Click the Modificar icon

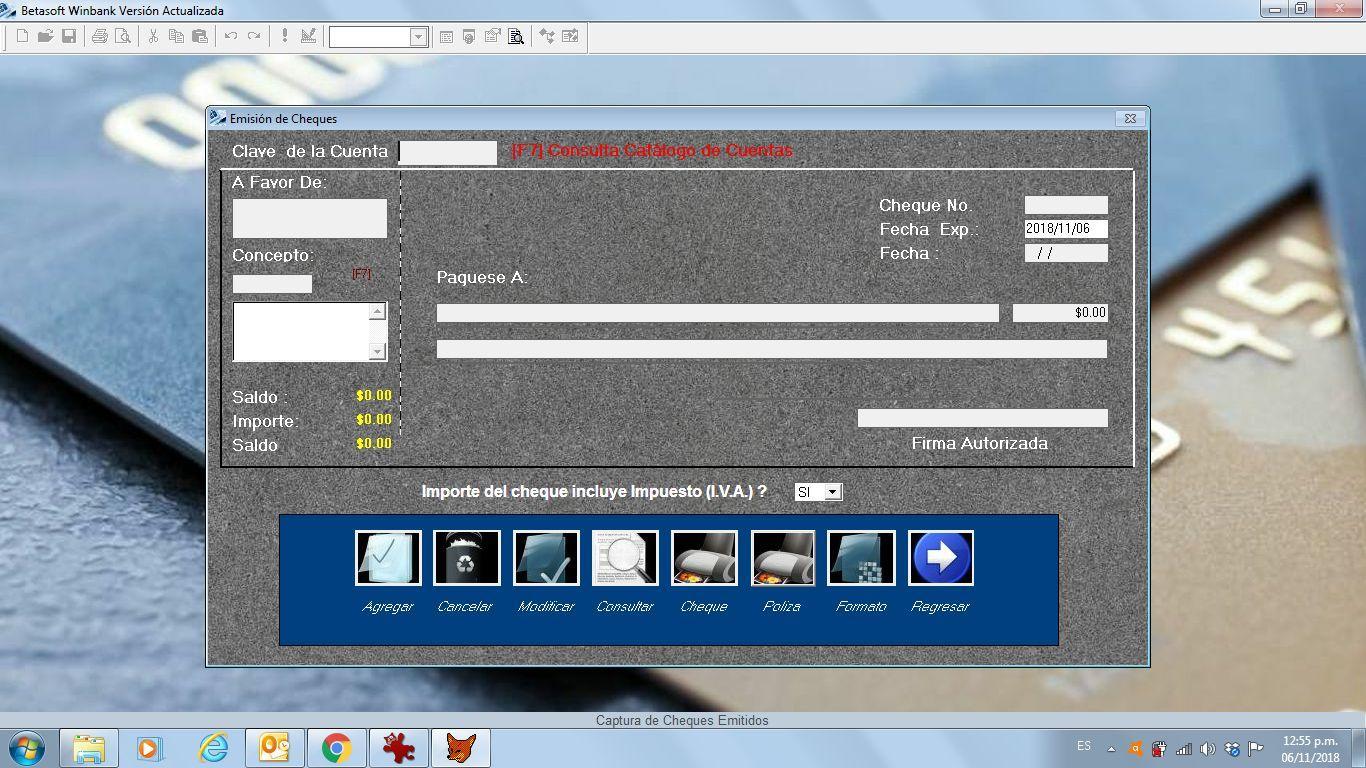click(x=546, y=558)
